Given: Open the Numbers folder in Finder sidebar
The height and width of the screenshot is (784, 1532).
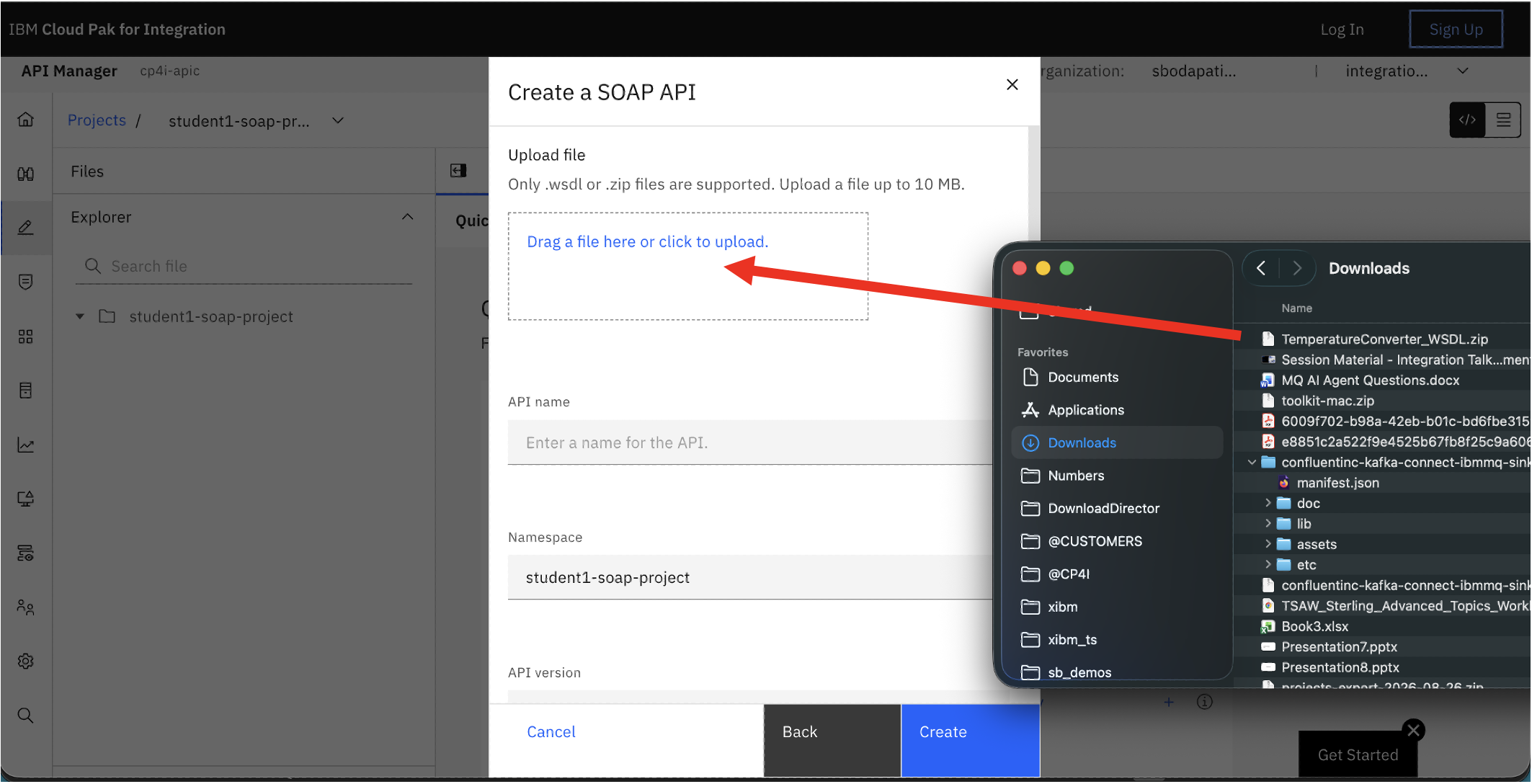Looking at the screenshot, I should (1117, 476).
